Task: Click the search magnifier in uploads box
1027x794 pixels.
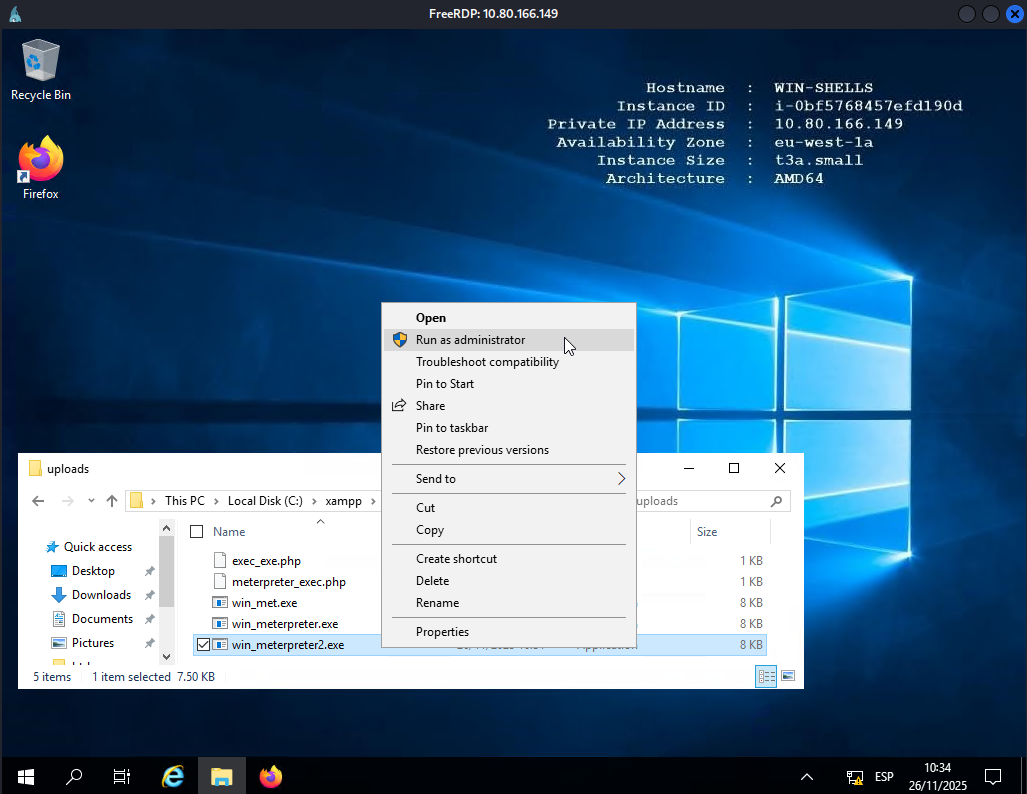Action: pos(777,501)
